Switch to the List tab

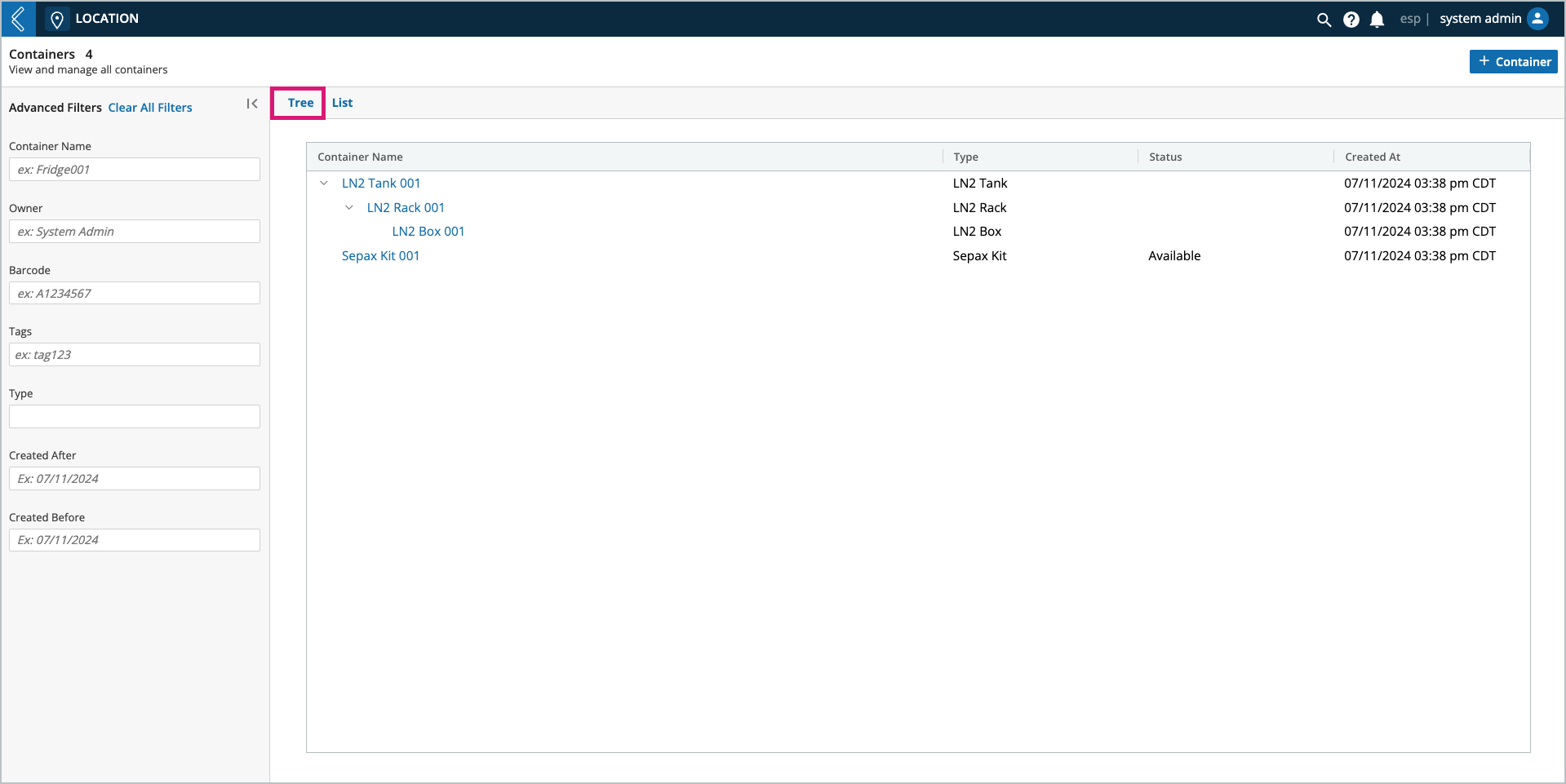coord(342,103)
